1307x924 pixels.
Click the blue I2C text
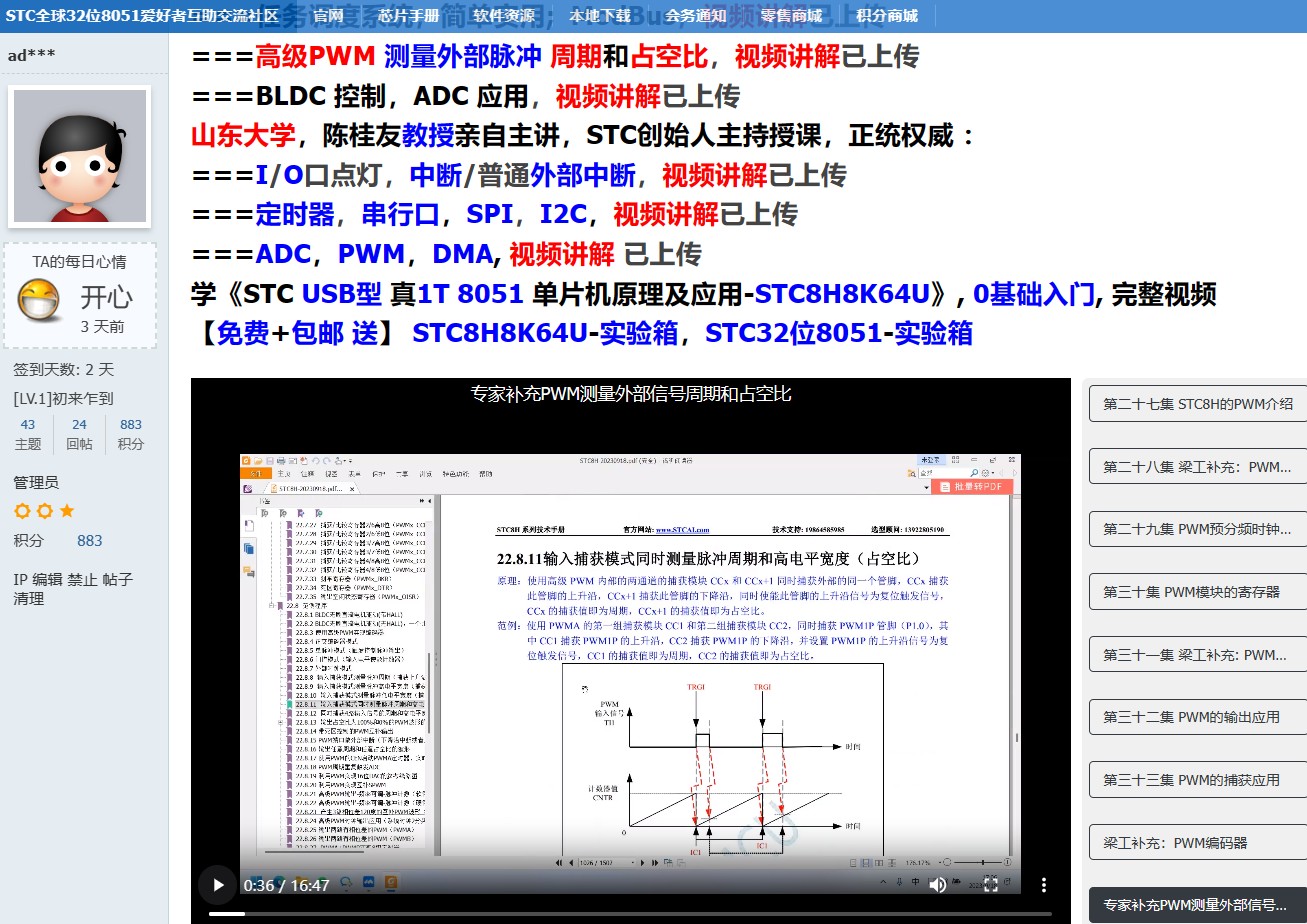pyautogui.click(x=563, y=214)
